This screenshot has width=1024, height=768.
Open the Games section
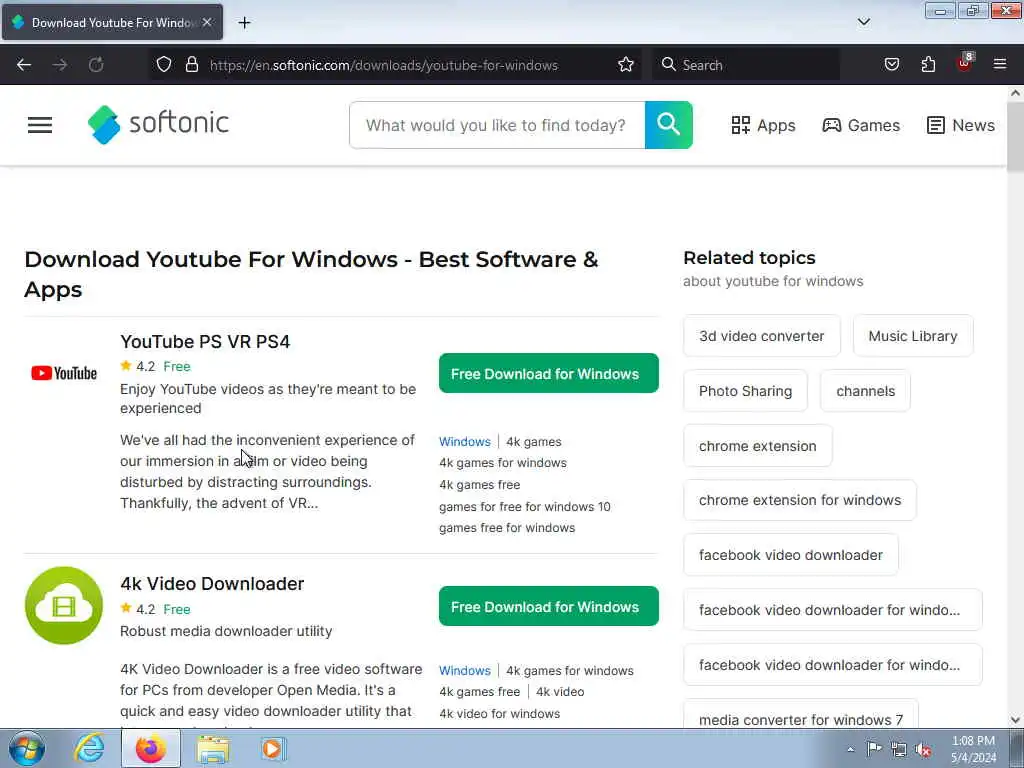coord(861,125)
